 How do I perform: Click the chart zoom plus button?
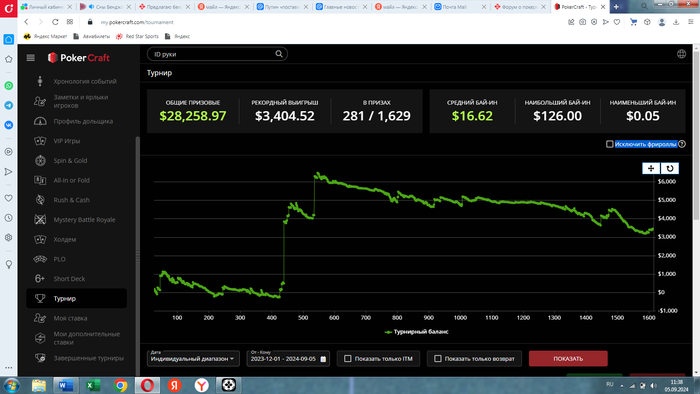point(651,168)
